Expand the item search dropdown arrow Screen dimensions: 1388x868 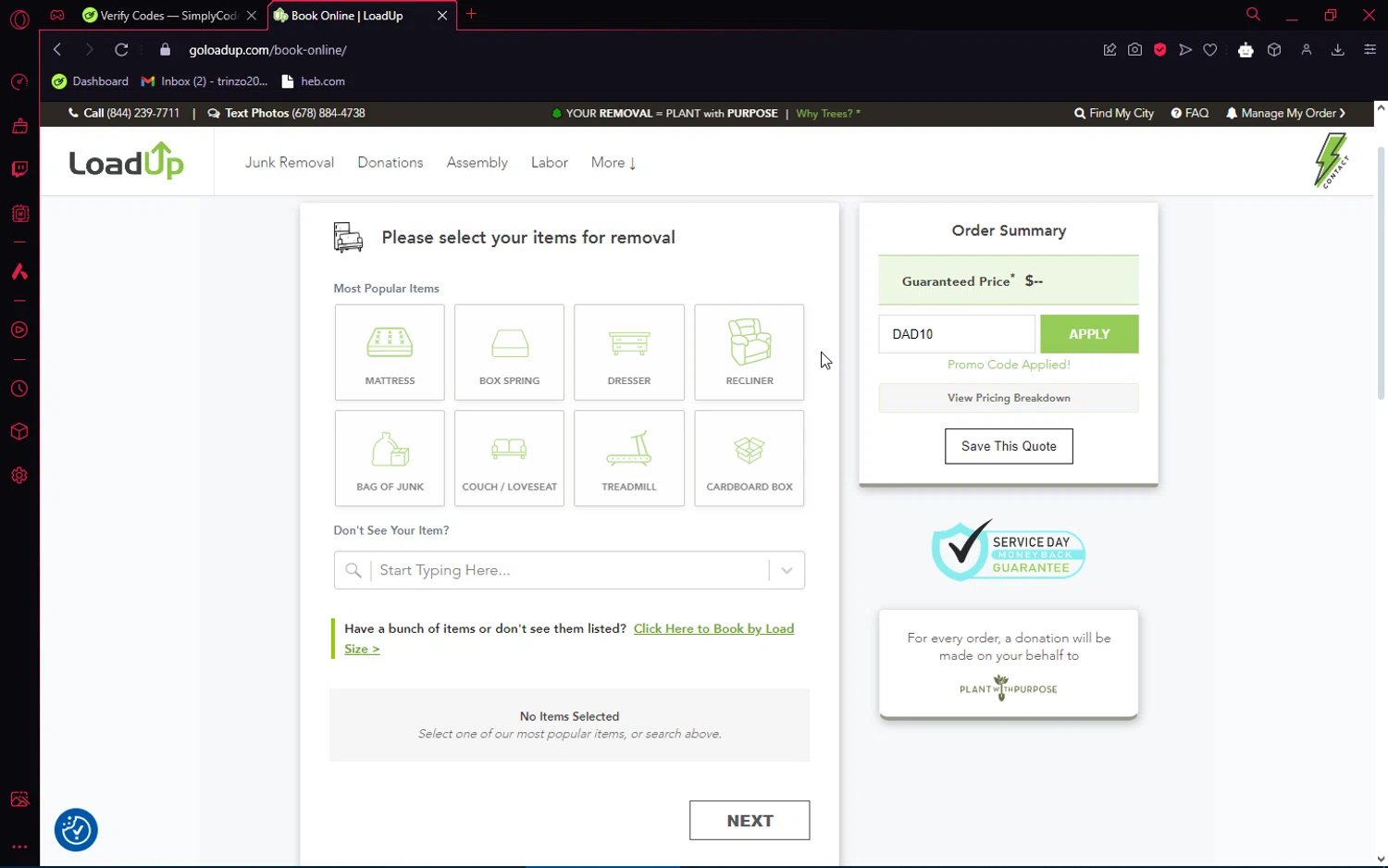[787, 570]
